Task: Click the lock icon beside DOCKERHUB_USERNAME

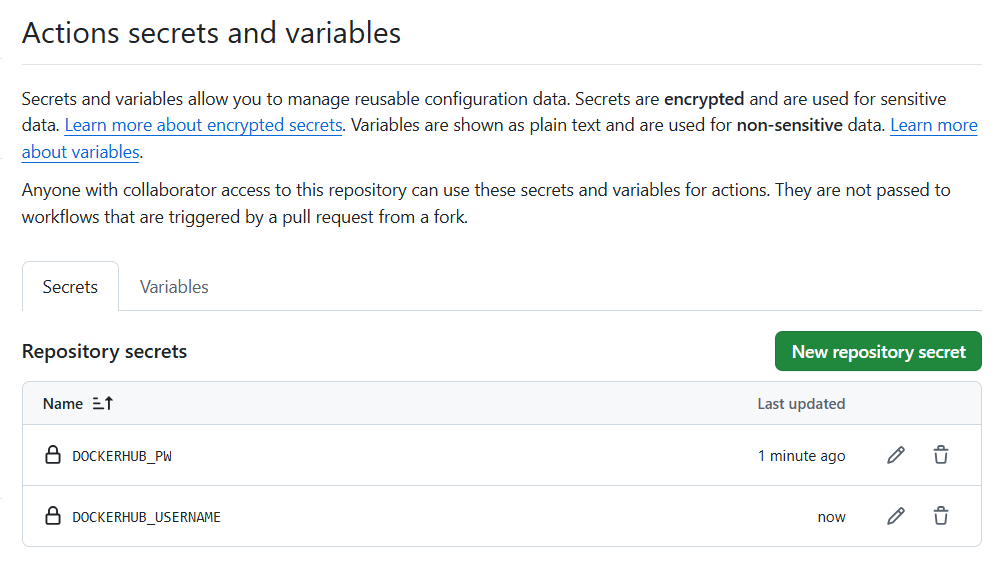Action: tap(53, 516)
